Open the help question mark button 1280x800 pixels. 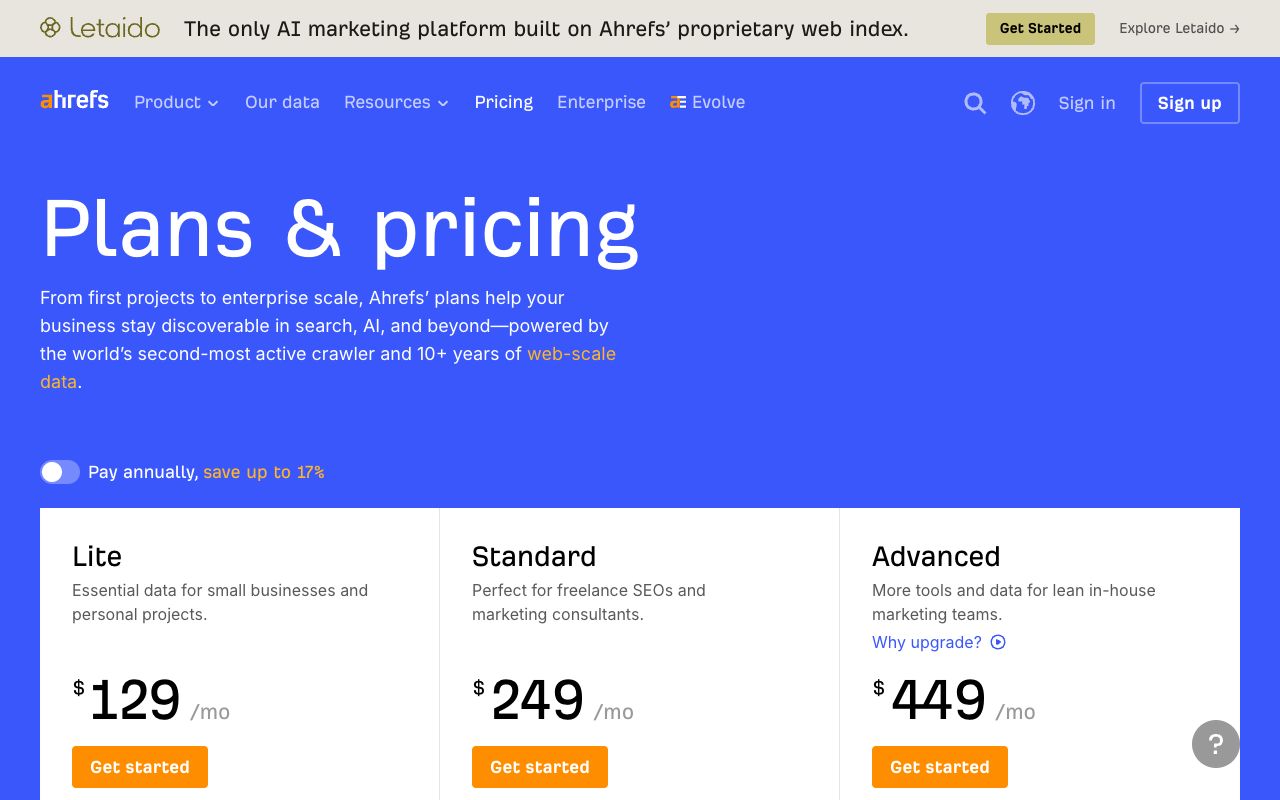1216,744
